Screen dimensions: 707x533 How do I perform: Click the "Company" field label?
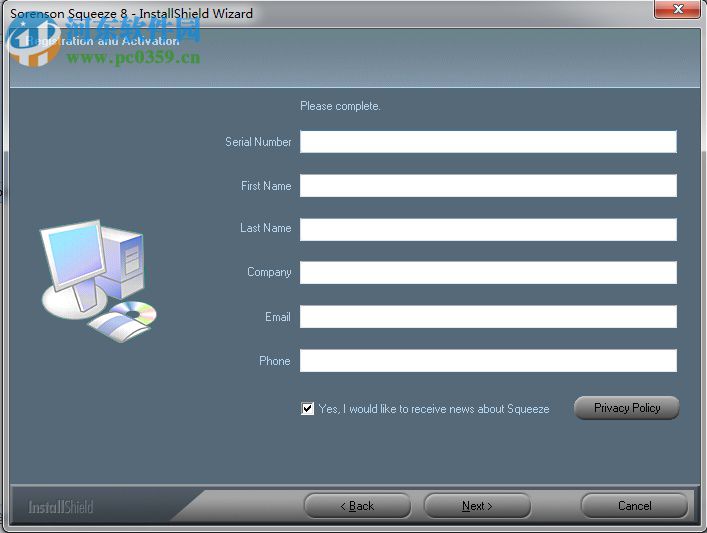coord(269,272)
